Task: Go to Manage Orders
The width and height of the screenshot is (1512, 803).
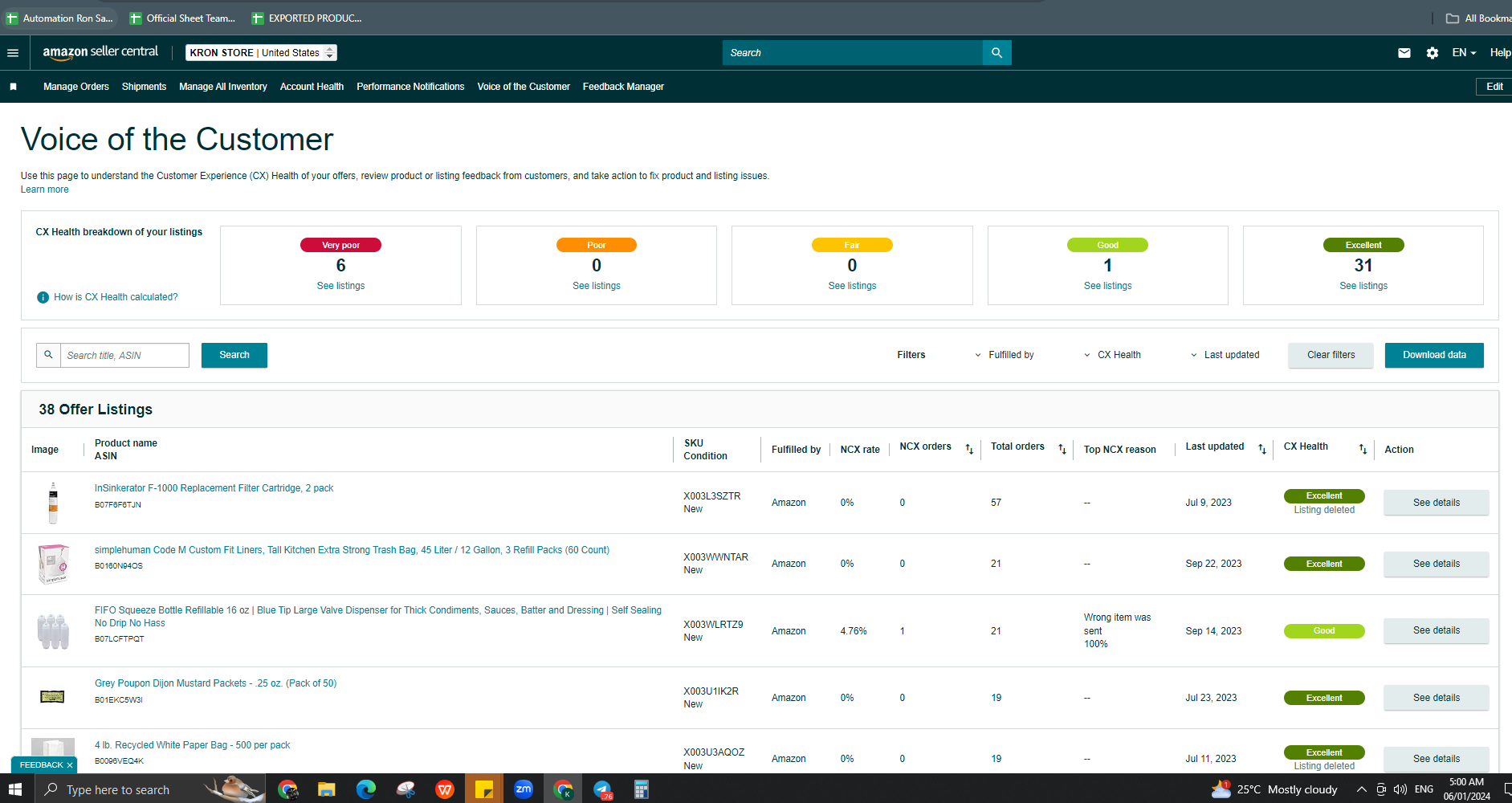Action: pos(76,87)
